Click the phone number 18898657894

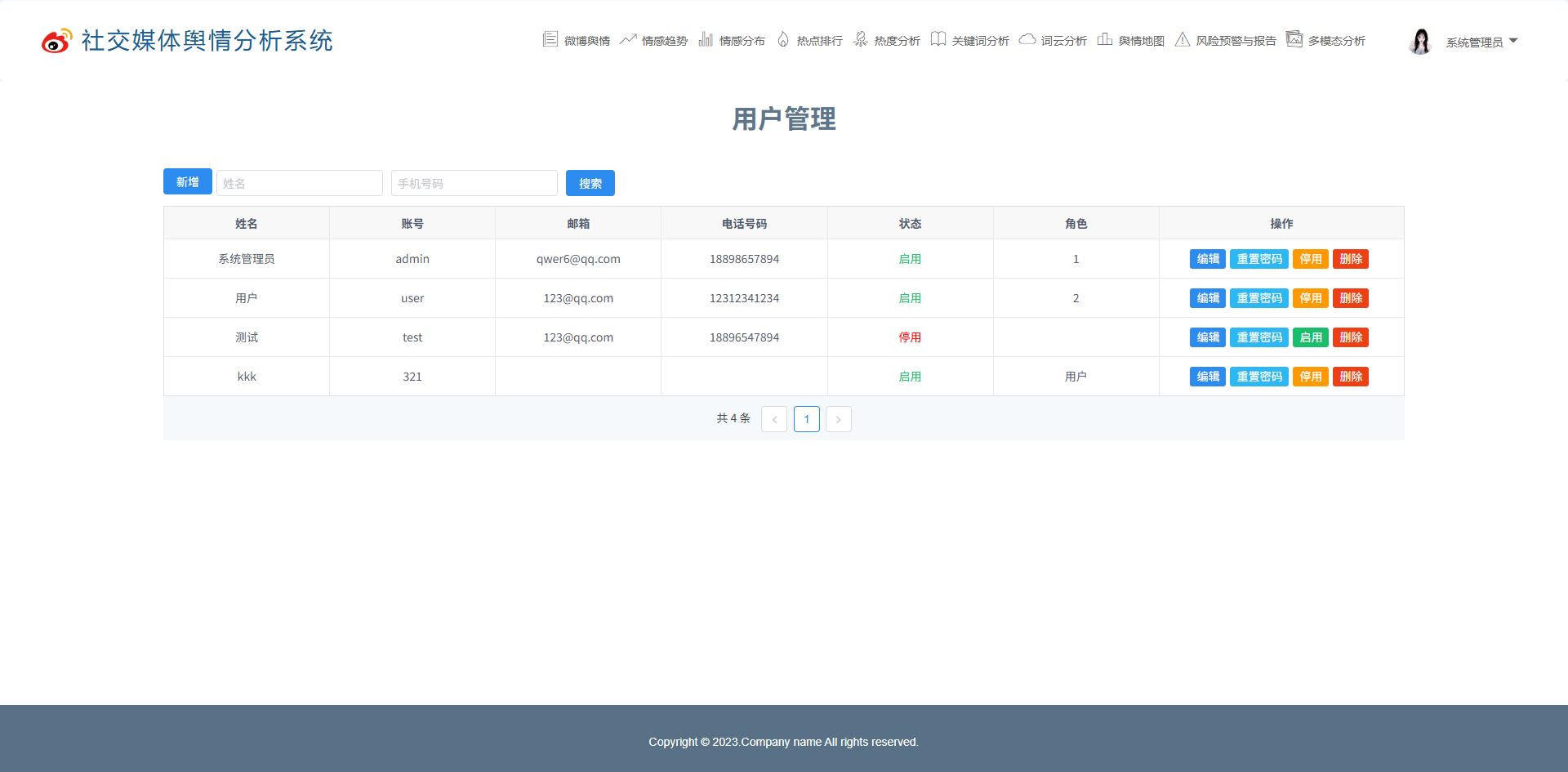[744, 259]
